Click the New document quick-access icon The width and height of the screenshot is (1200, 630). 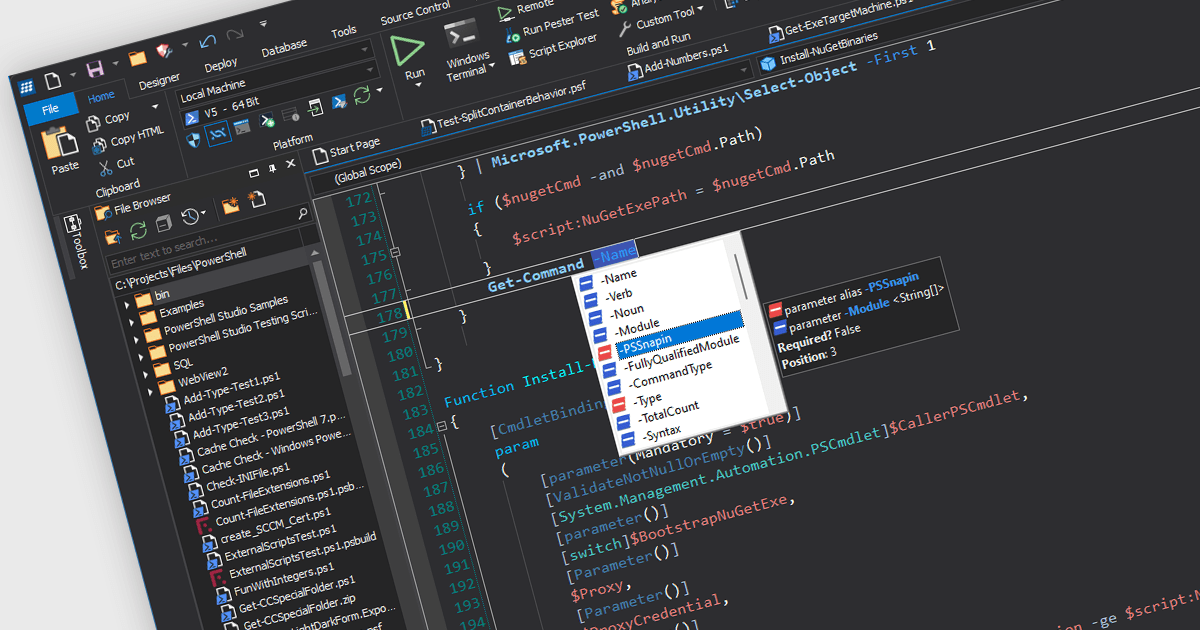click(52, 79)
